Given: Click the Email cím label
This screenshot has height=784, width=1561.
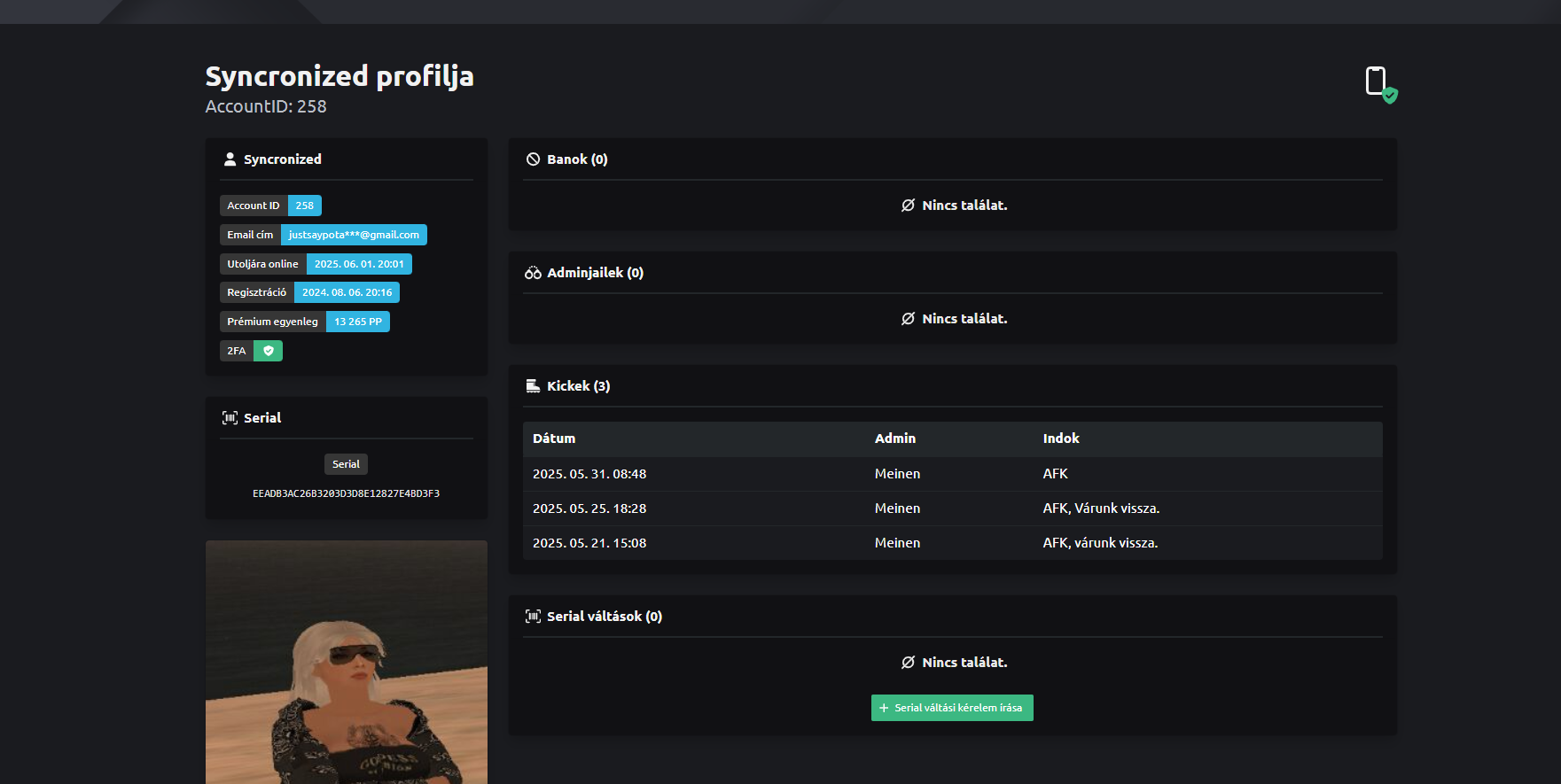Looking at the screenshot, I should (x=250, y=235).
